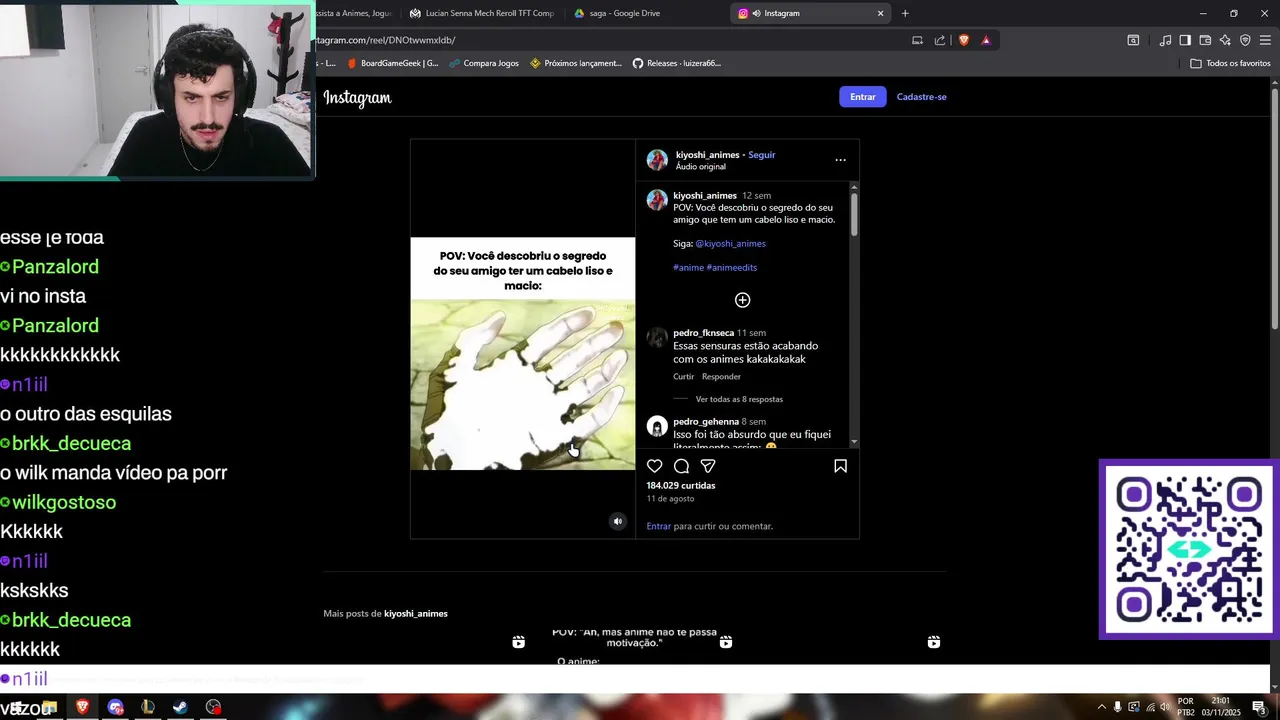
Task: Open the Releases luizera66 GitHub bookmark
Action: point(677,63)
